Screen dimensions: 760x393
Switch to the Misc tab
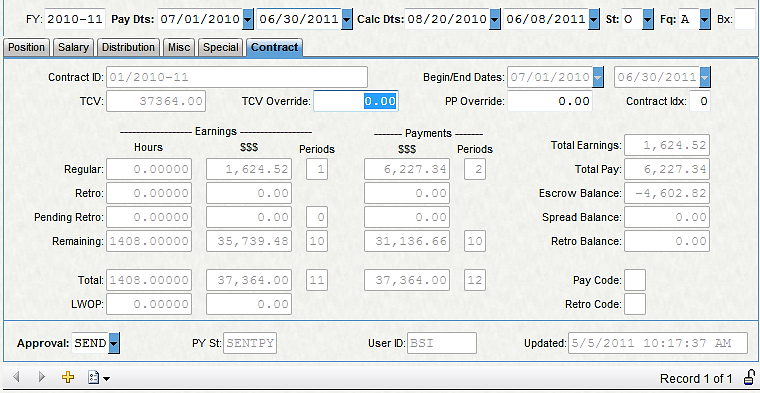pos(179,47)
